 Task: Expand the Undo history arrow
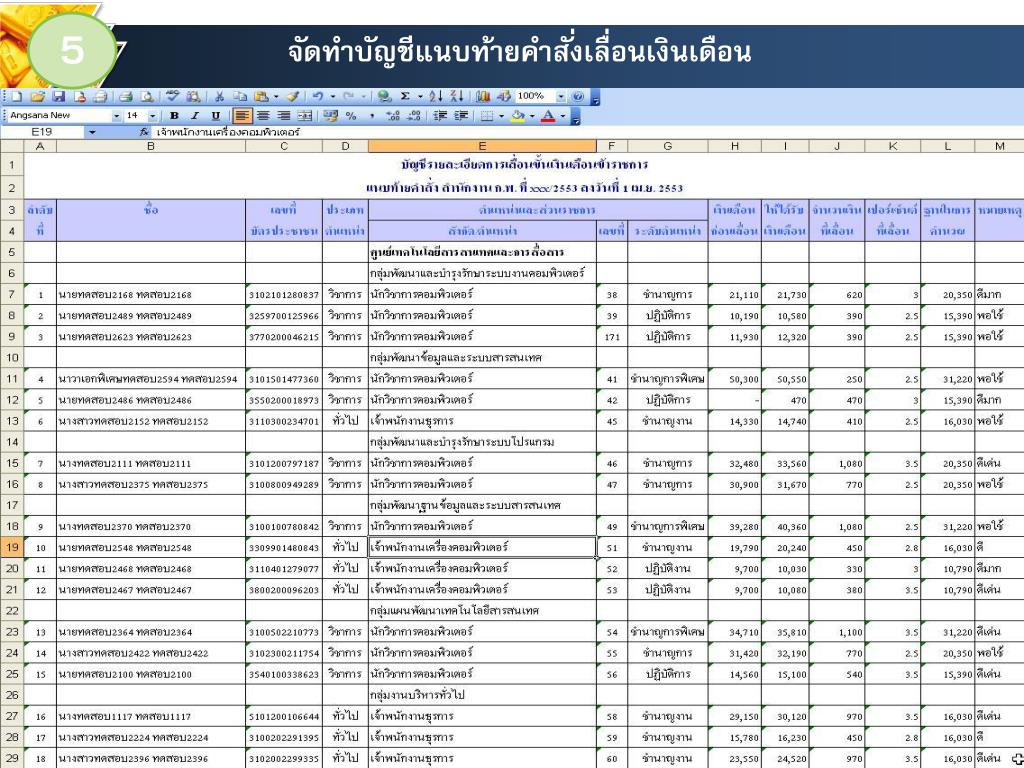pyautogui.click(x=332, y=97)
